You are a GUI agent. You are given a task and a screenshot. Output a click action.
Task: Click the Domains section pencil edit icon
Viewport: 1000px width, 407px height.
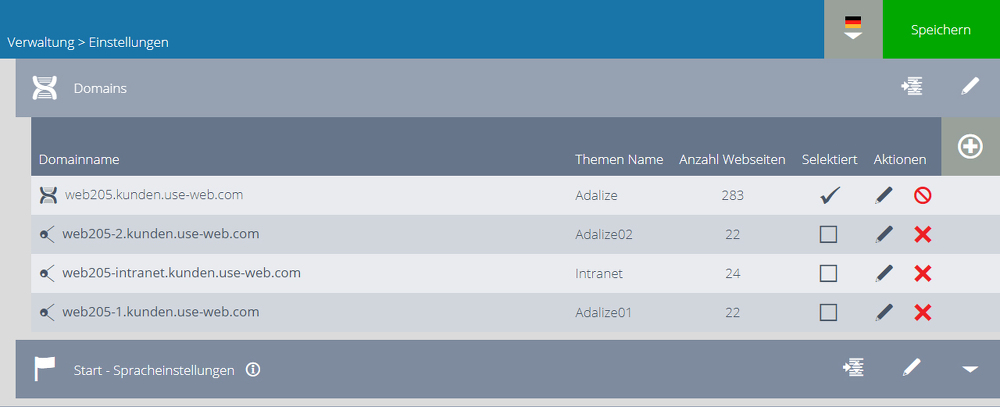pos(969,87)
